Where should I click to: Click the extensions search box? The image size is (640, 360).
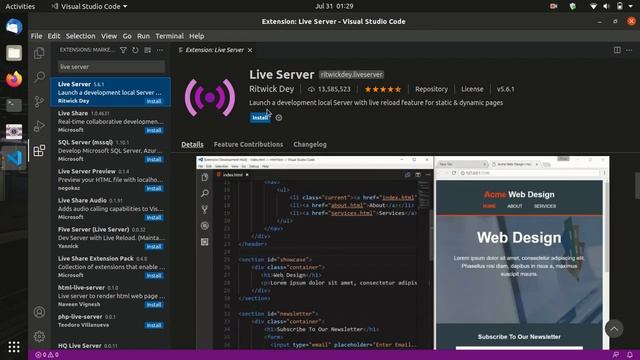pyautogui.click(x=111, y=67)
